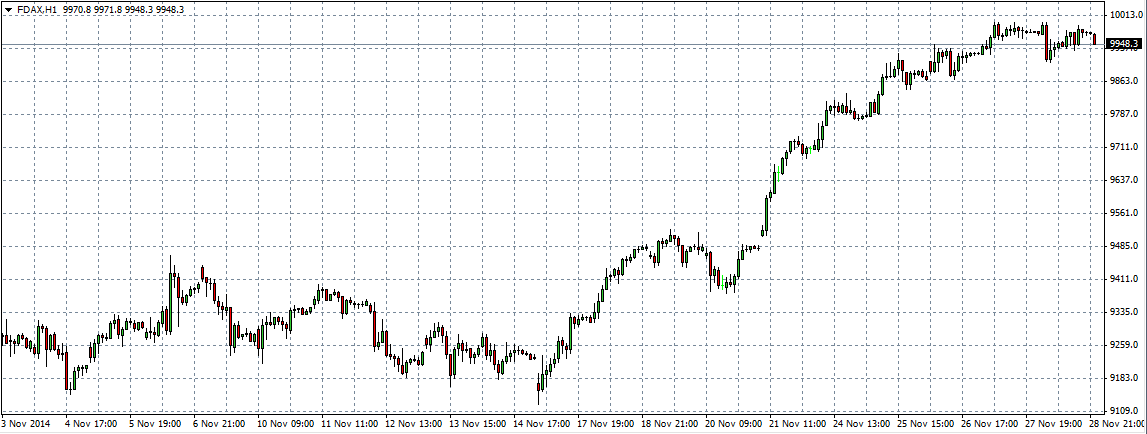
Task: Click the 17 Nov 19:00 time marker
Action: [605, 424]
